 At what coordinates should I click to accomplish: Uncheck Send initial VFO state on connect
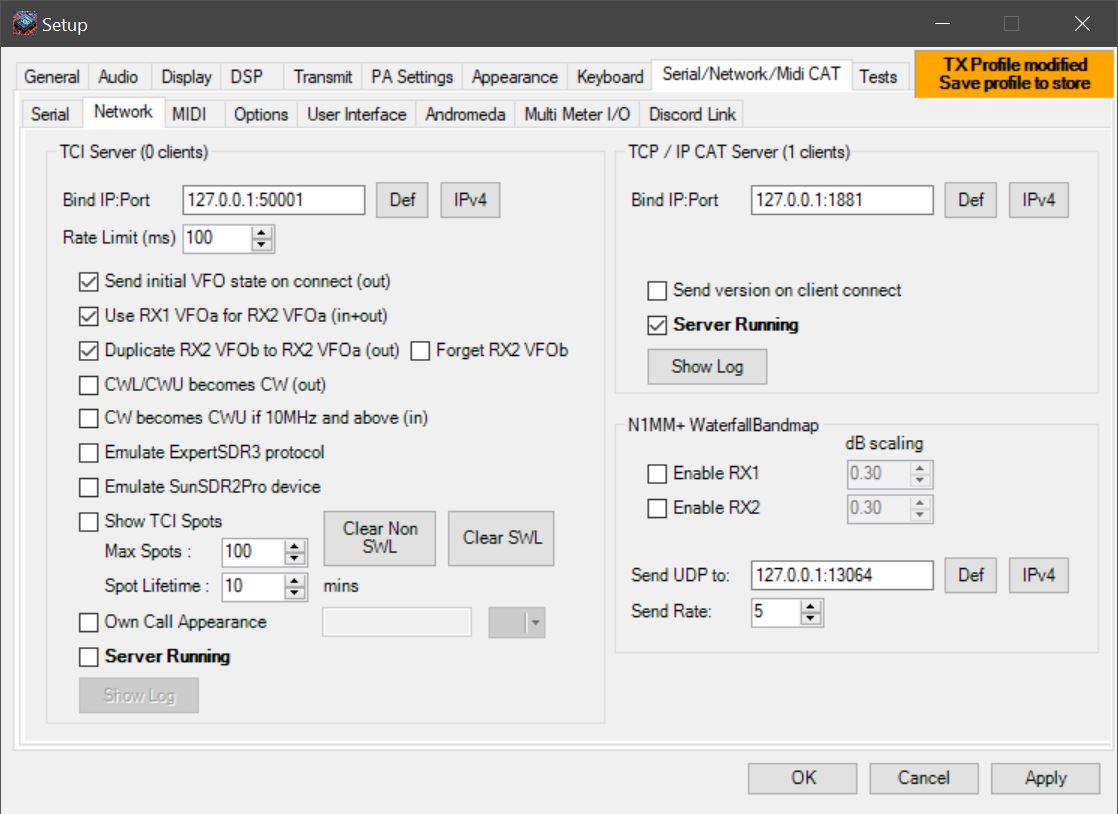pos(89,282)
